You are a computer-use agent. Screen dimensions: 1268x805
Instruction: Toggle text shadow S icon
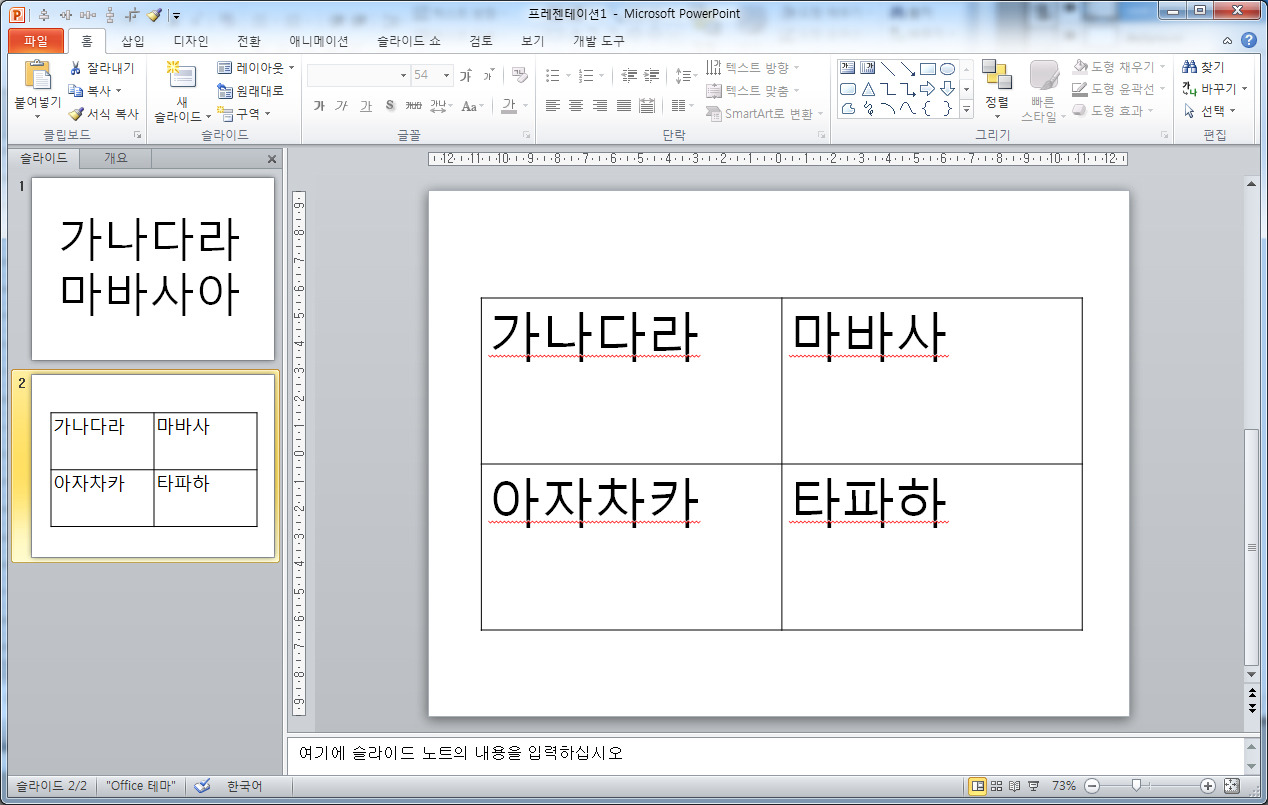click(389, 106)
